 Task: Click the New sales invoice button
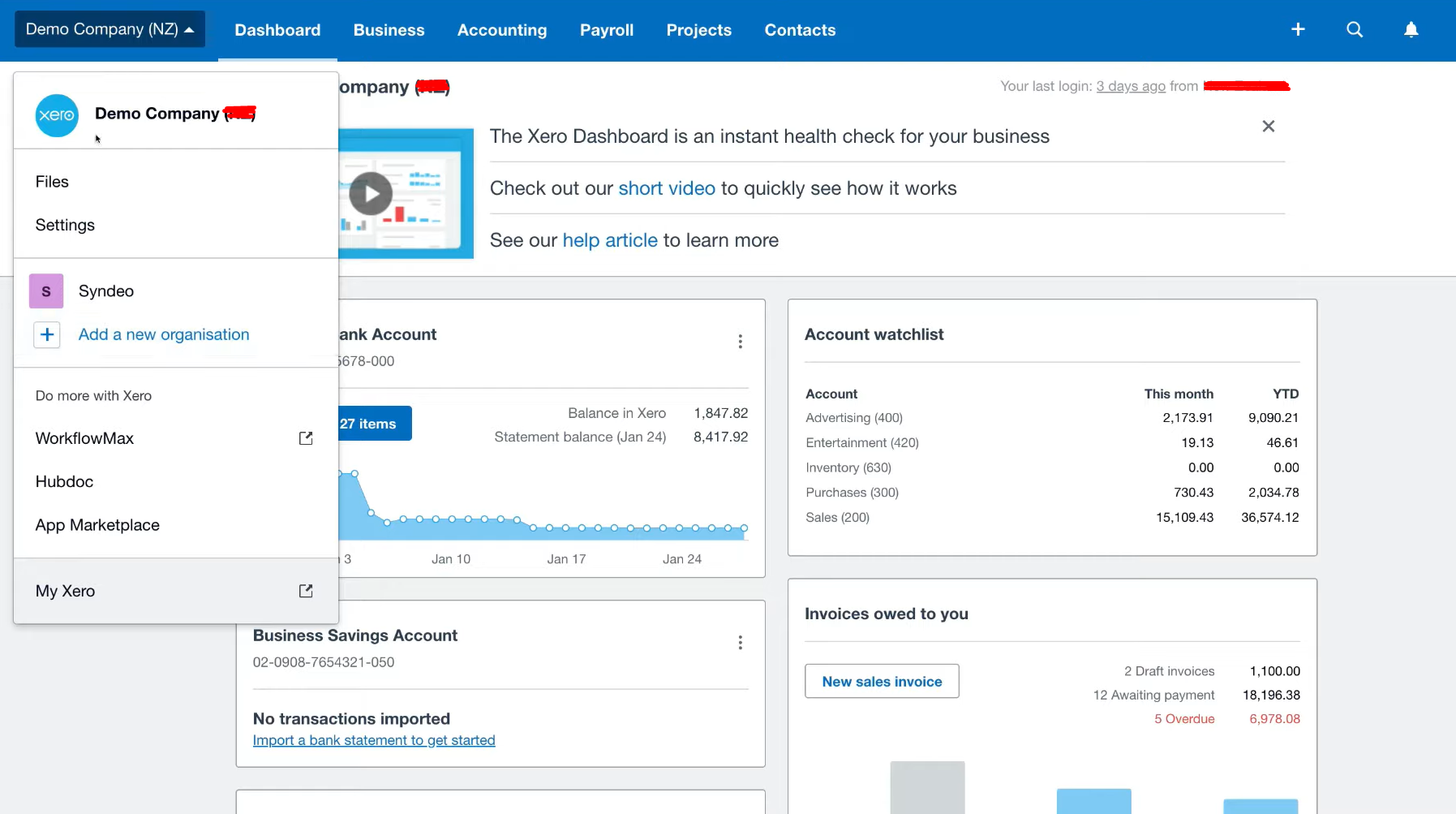point(881,681)
